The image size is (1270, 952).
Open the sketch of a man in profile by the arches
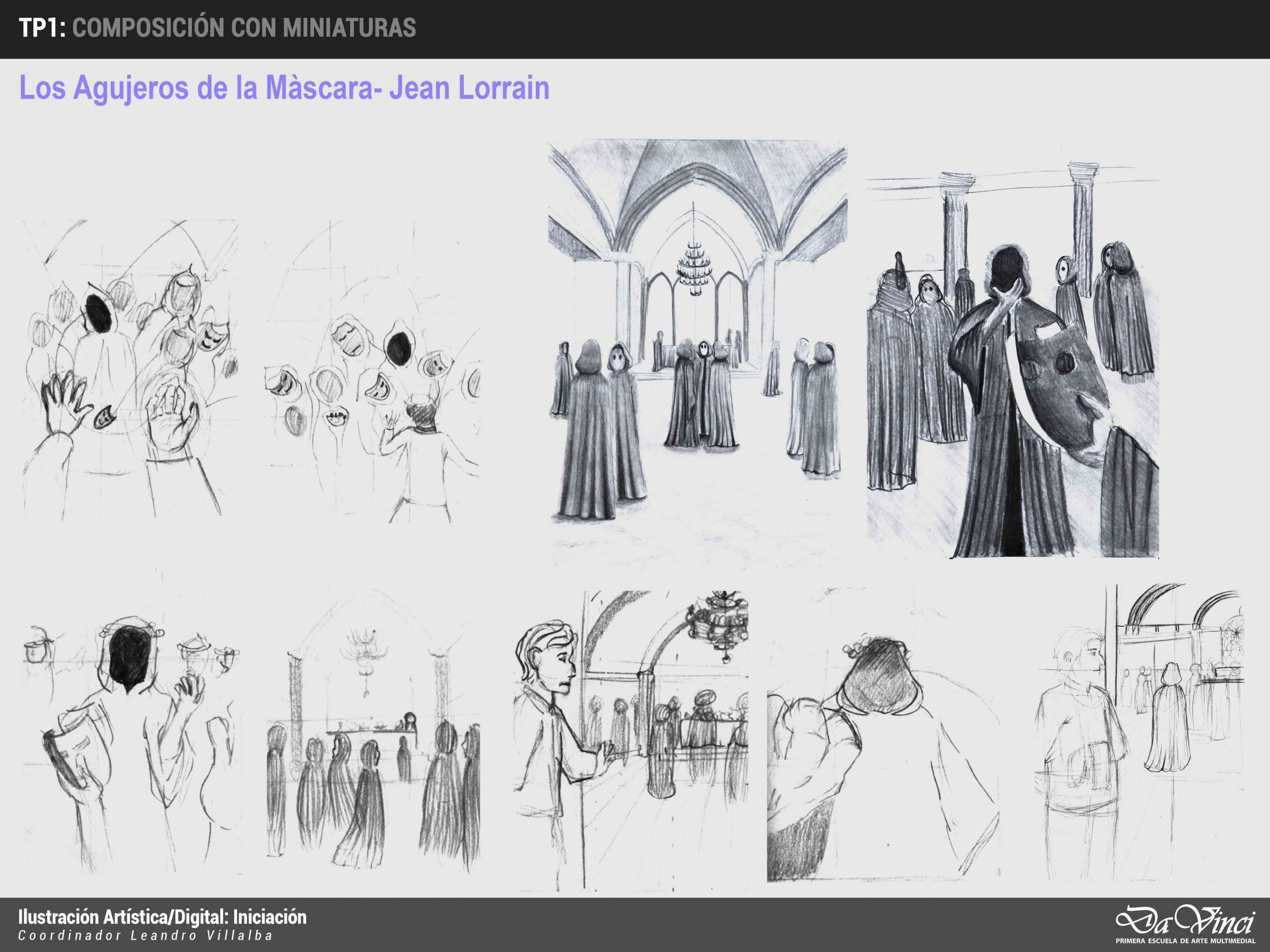click(631, 740)
